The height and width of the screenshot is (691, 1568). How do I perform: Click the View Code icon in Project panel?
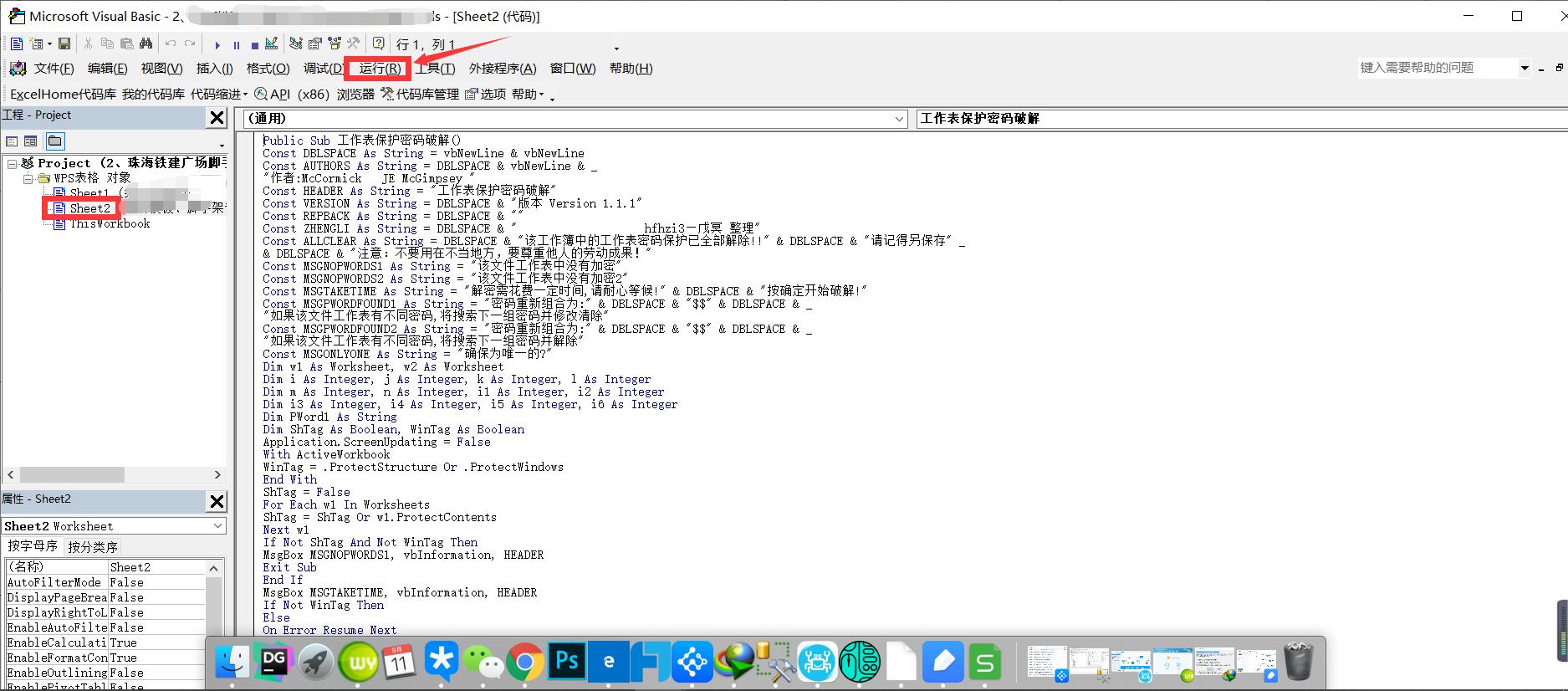(x=12, y=141)
